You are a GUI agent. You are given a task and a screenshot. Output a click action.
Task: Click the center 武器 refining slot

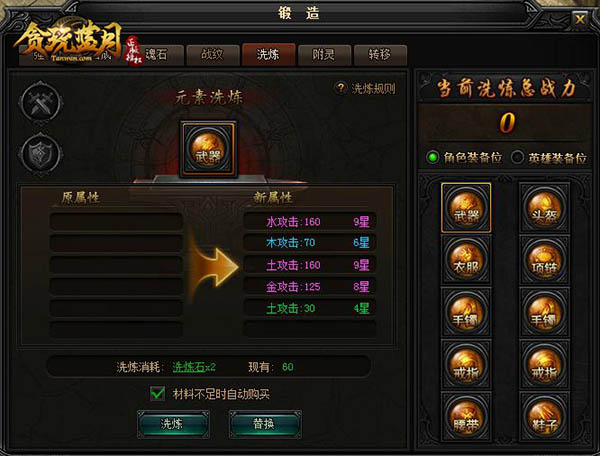point(209,149)
